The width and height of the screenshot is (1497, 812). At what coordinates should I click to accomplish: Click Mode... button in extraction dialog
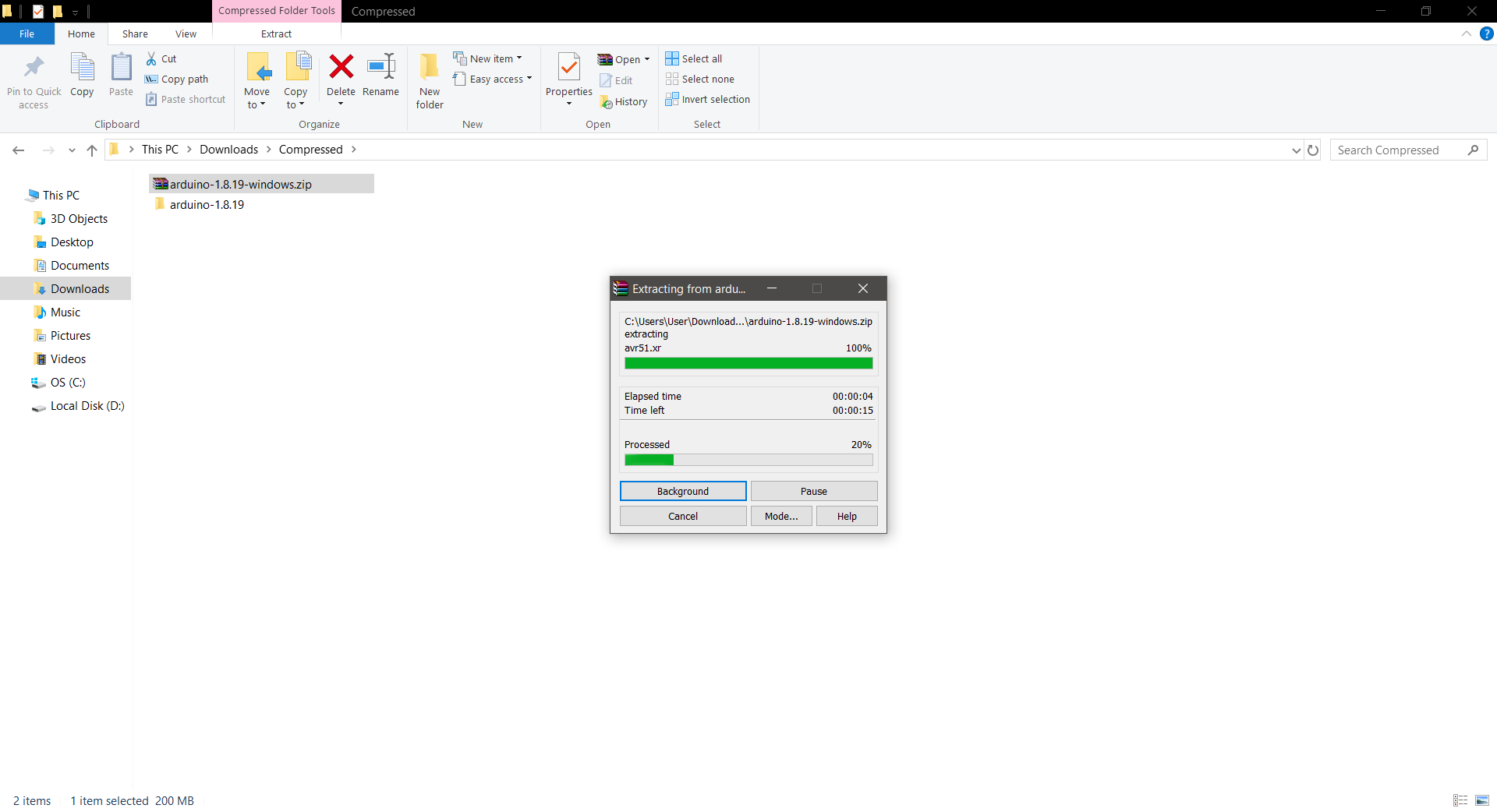(x=781, y=516)
